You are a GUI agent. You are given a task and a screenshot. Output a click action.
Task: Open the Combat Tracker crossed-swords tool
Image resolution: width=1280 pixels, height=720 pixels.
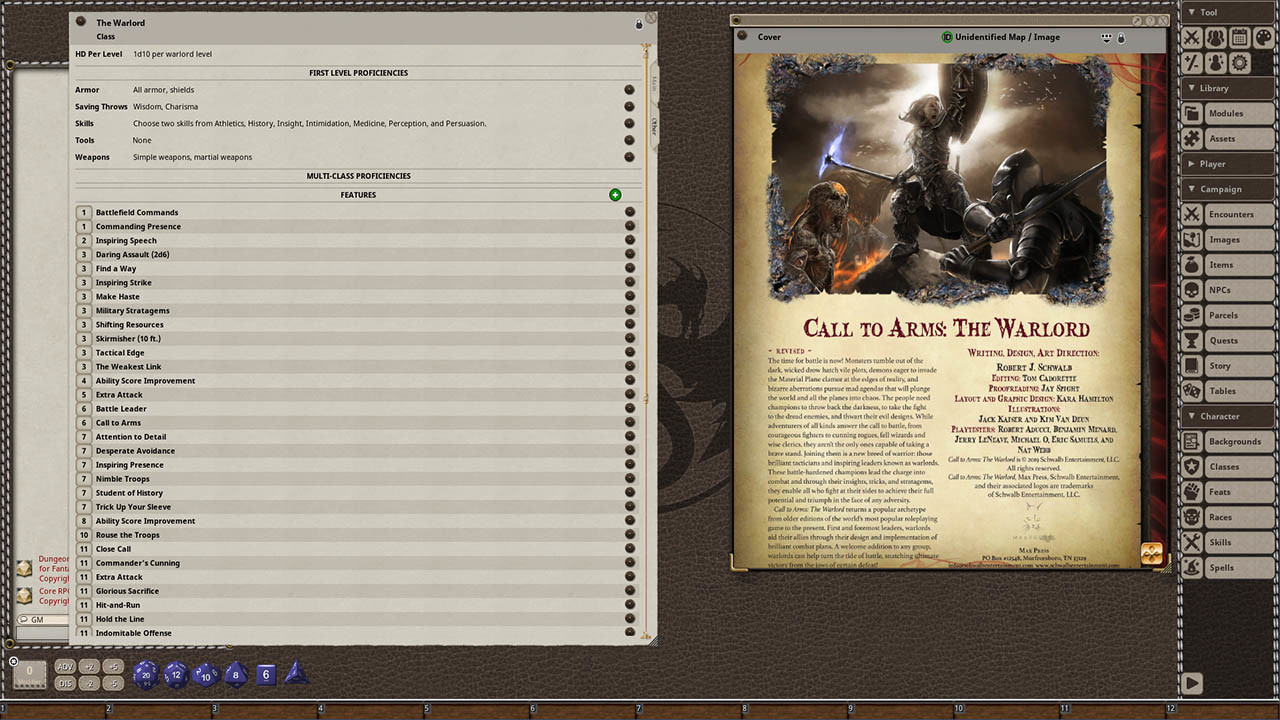click(1192, 38)
